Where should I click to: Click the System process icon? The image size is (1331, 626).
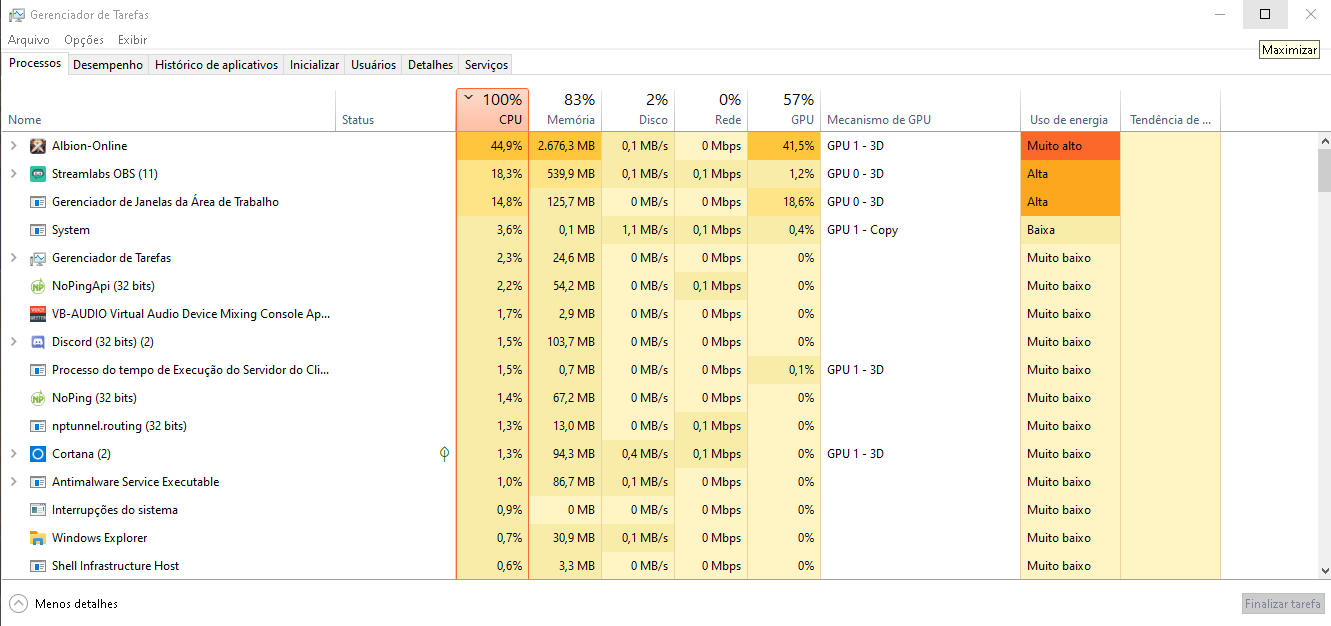pos(38,230)
